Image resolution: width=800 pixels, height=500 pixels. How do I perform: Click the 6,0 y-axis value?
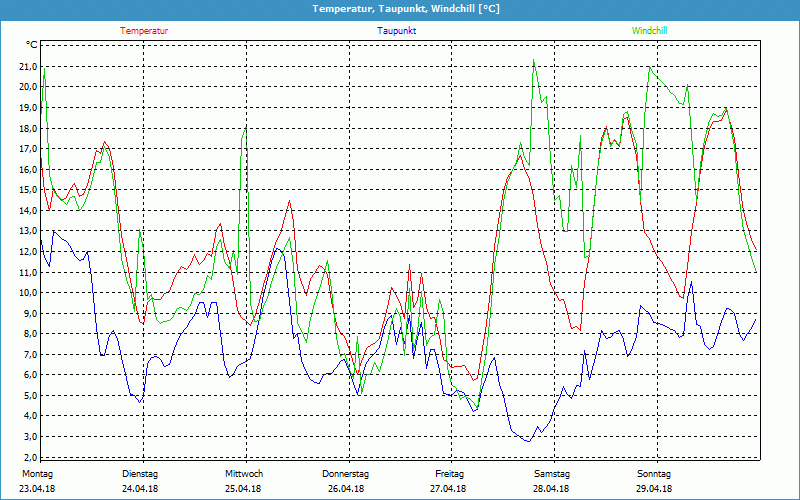coord(31,375)
